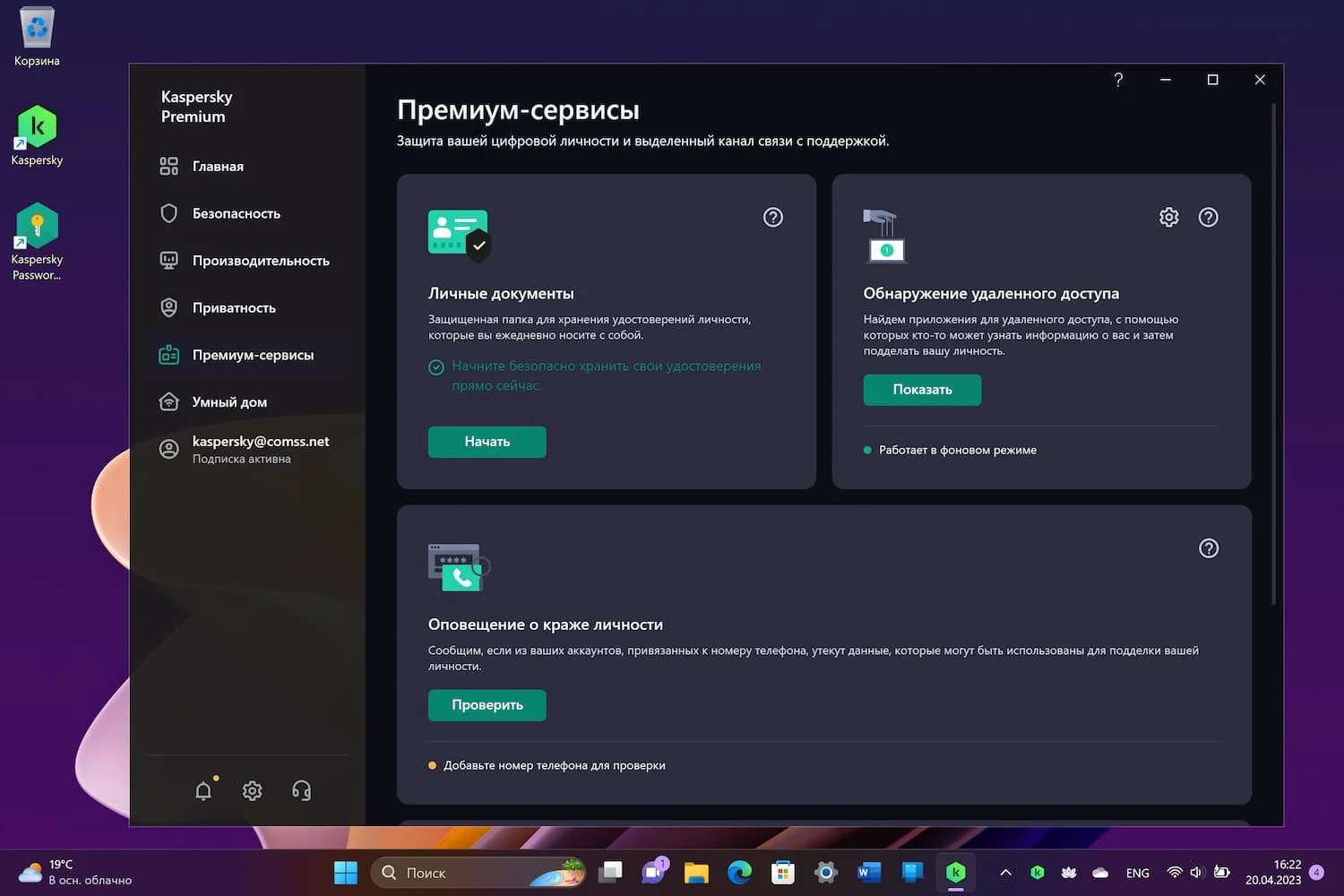Open help for Личные документы card
This screenshot has height=896, width=1344.
tap(772, 217)
